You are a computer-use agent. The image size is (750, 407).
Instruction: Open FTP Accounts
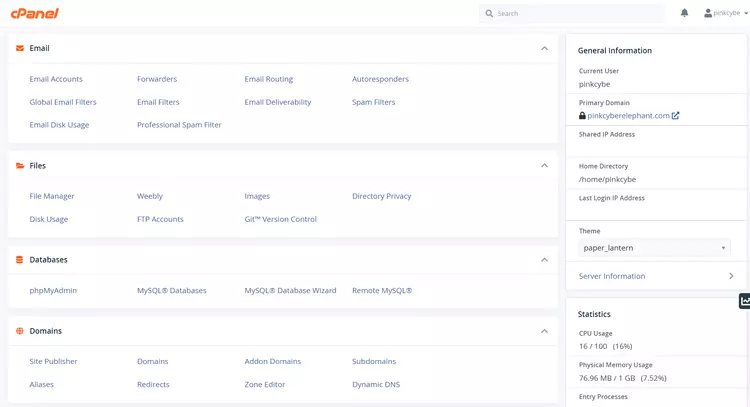coord(160,219)
